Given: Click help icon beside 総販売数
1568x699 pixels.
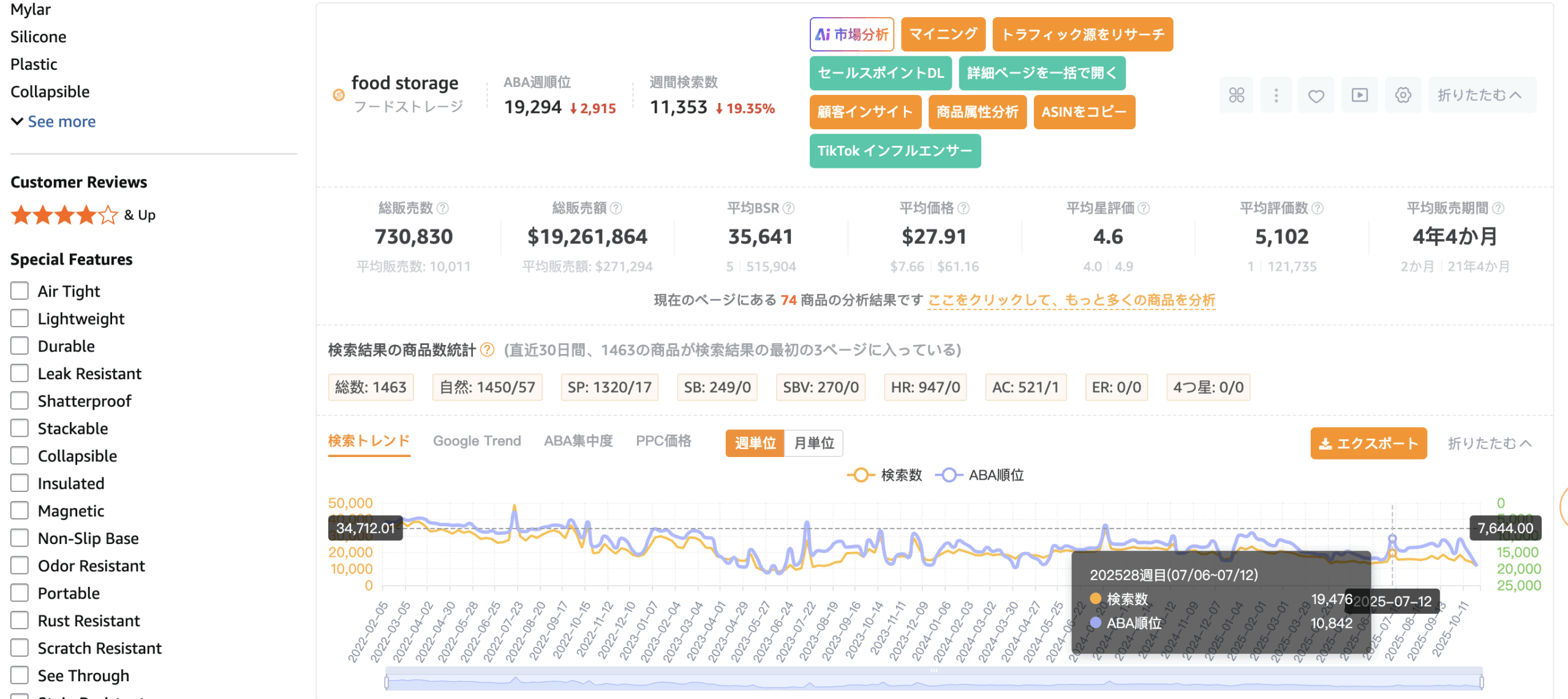Looking at the screenshot, I should click(x=442, y=208).
